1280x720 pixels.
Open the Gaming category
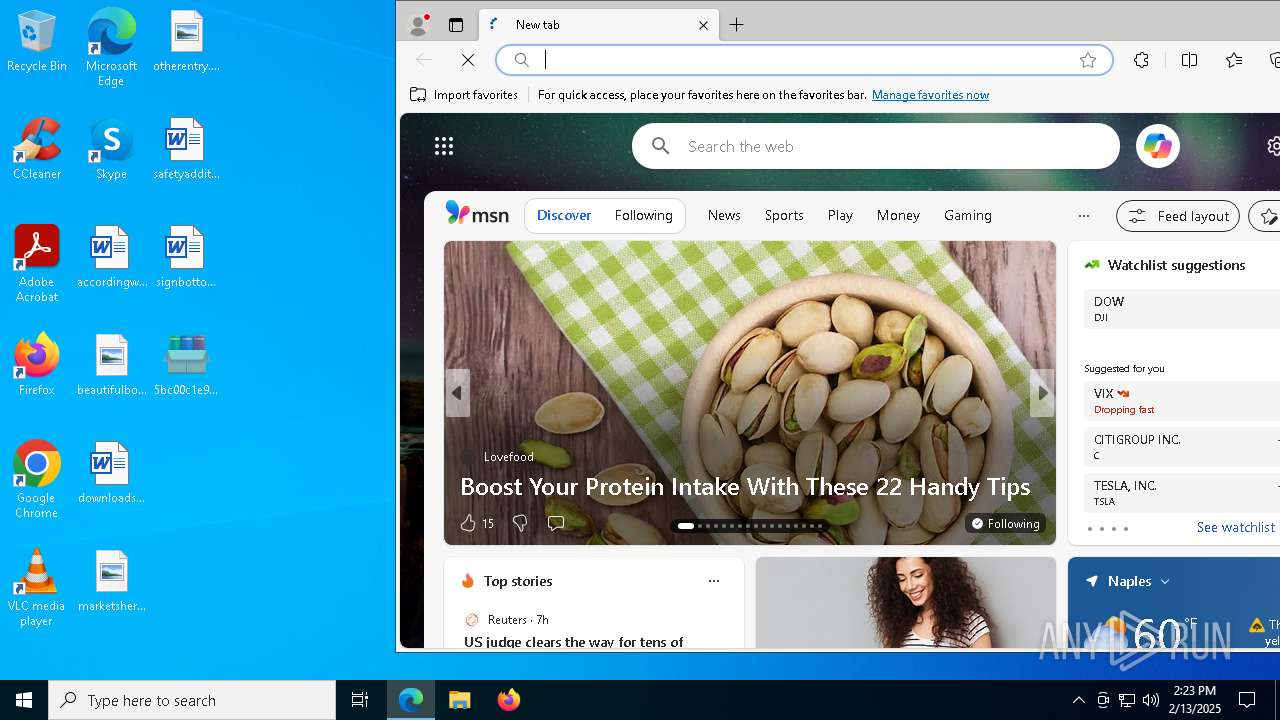(968, 215)
